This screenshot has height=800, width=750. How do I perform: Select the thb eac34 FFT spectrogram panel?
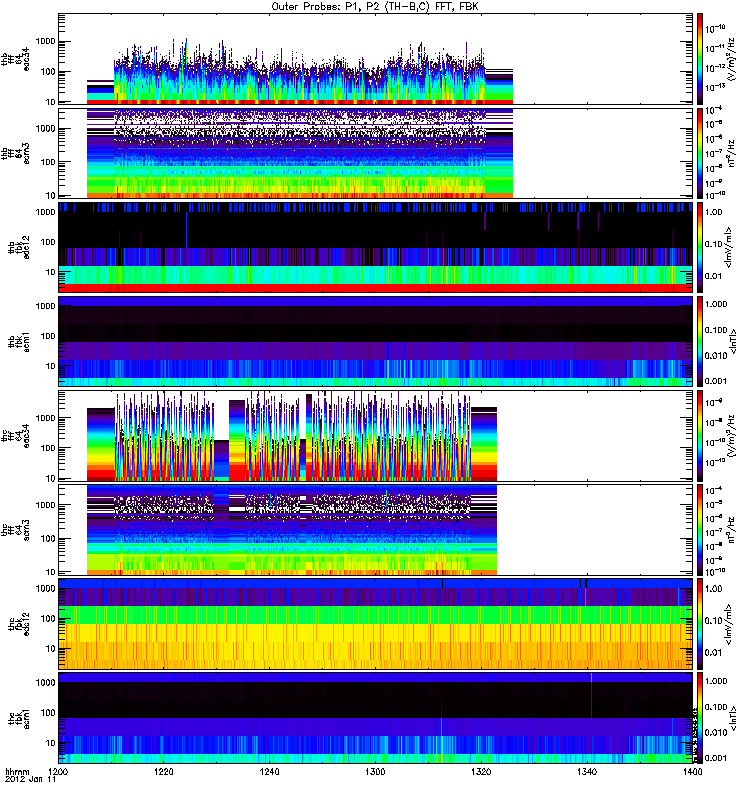376,59
